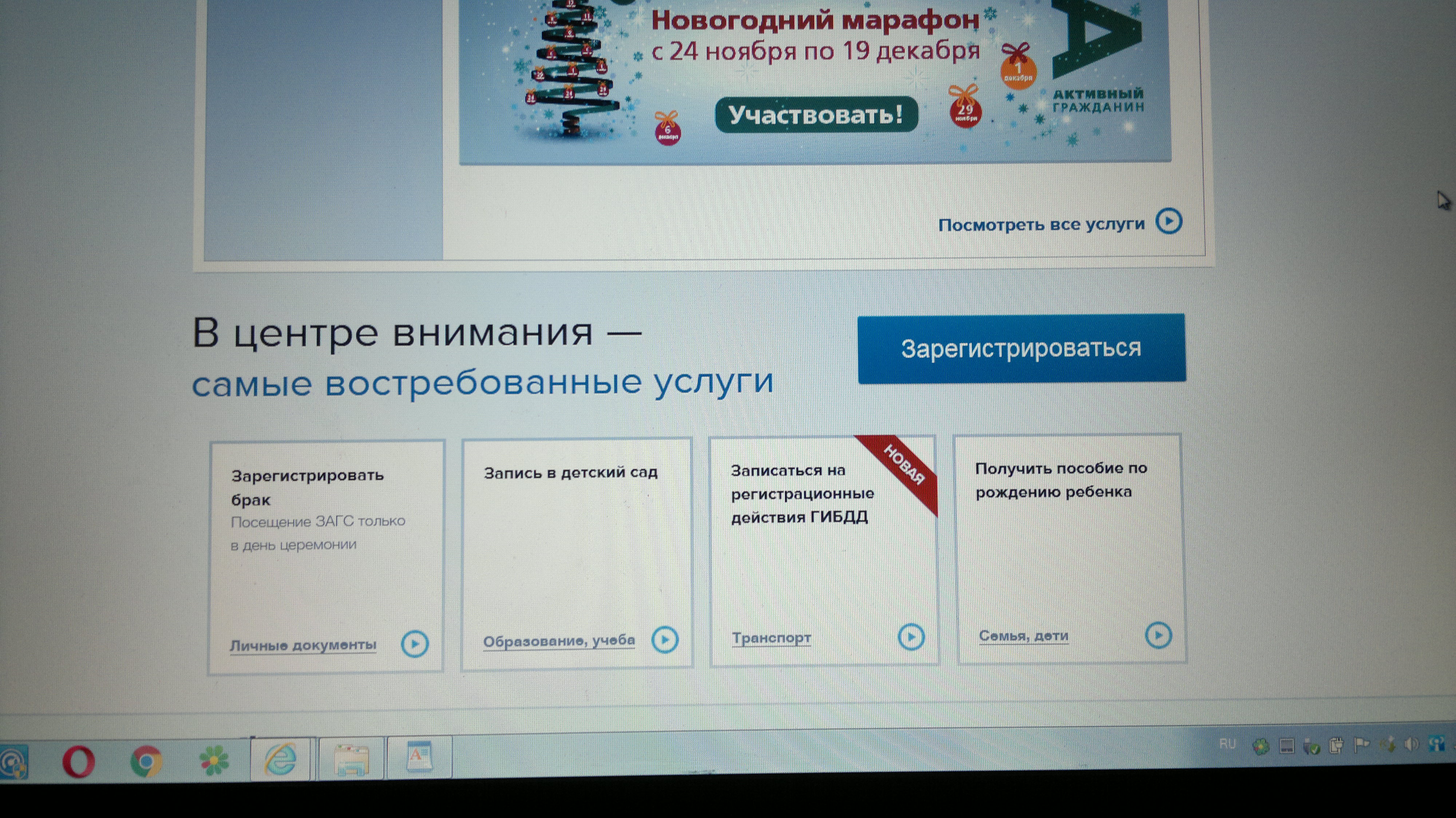Viewport: 1456px width, 818px height.
Task: Open the file explorer taskbar window
Action: (x=351, y=759)
